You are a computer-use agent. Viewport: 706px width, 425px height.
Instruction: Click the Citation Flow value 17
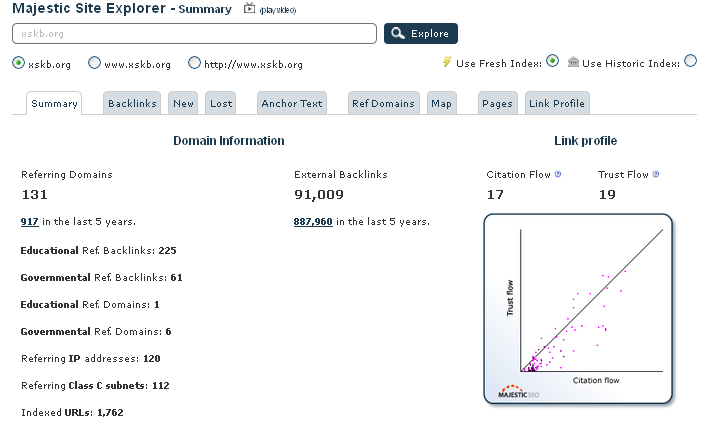point(495,194)
